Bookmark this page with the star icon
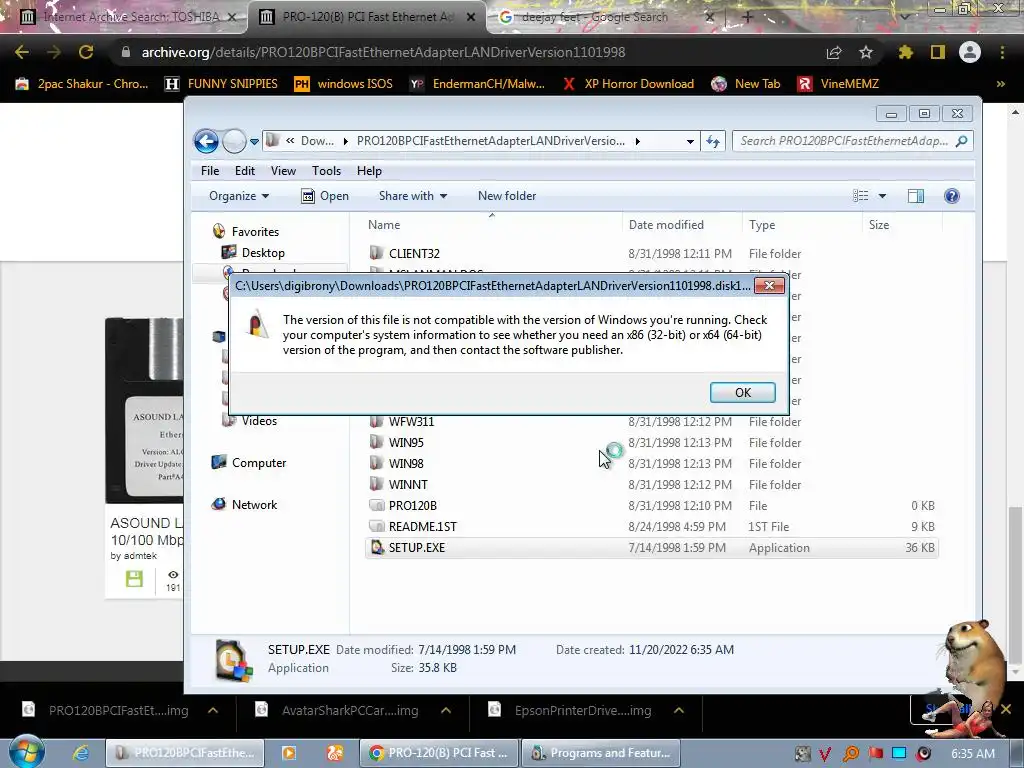 (x=866, y=52)
